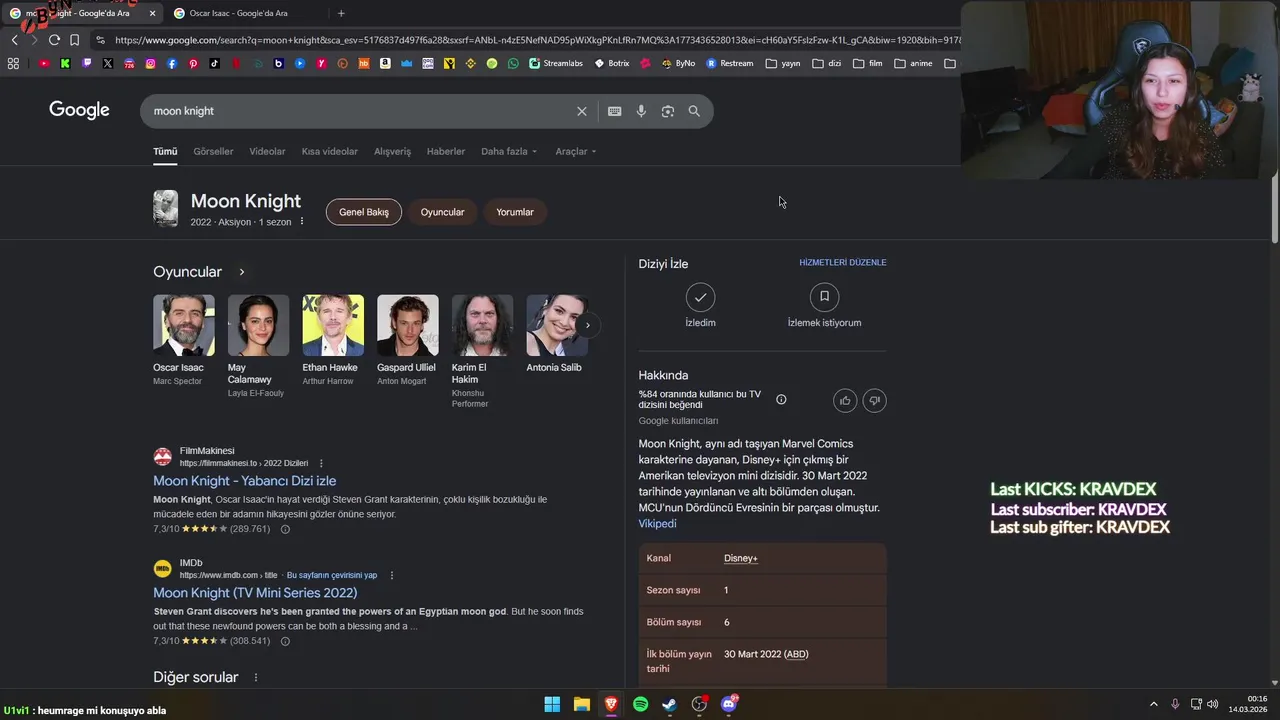Open the Botrix bookmark
The height and width of the screenshot is (720, 1280).
pos(612,63)
